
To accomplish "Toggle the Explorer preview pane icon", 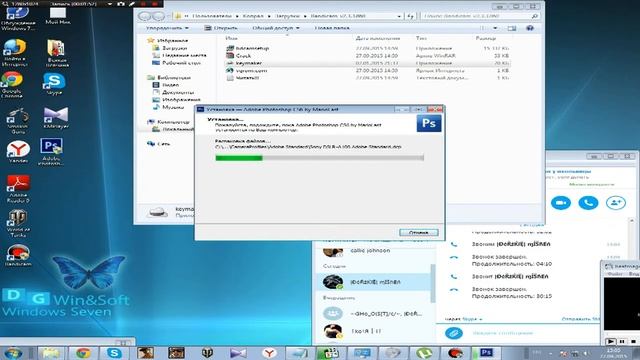I will tap(512, 28).
